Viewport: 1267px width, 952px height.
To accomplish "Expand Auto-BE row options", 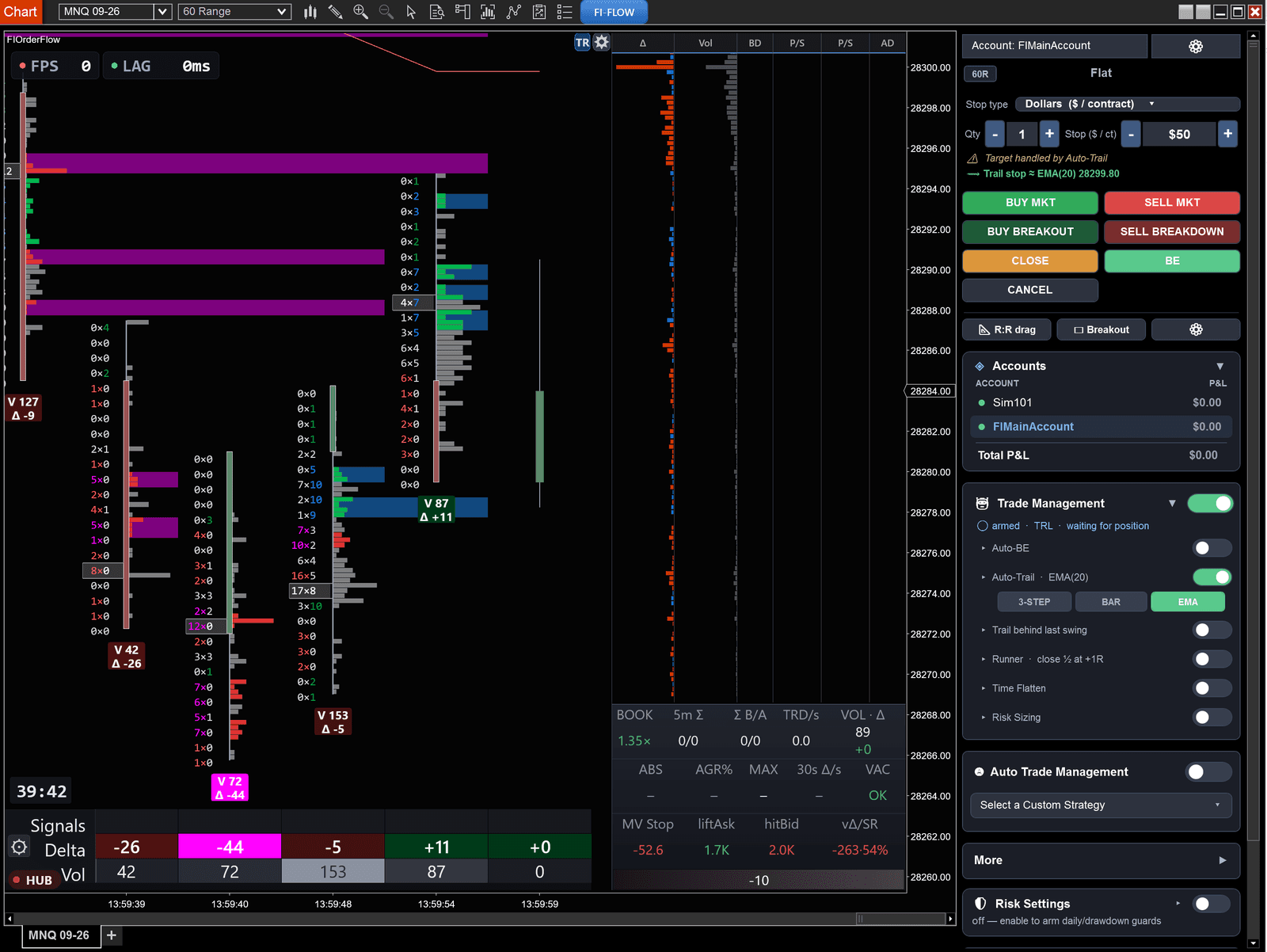I will point(983,548).
